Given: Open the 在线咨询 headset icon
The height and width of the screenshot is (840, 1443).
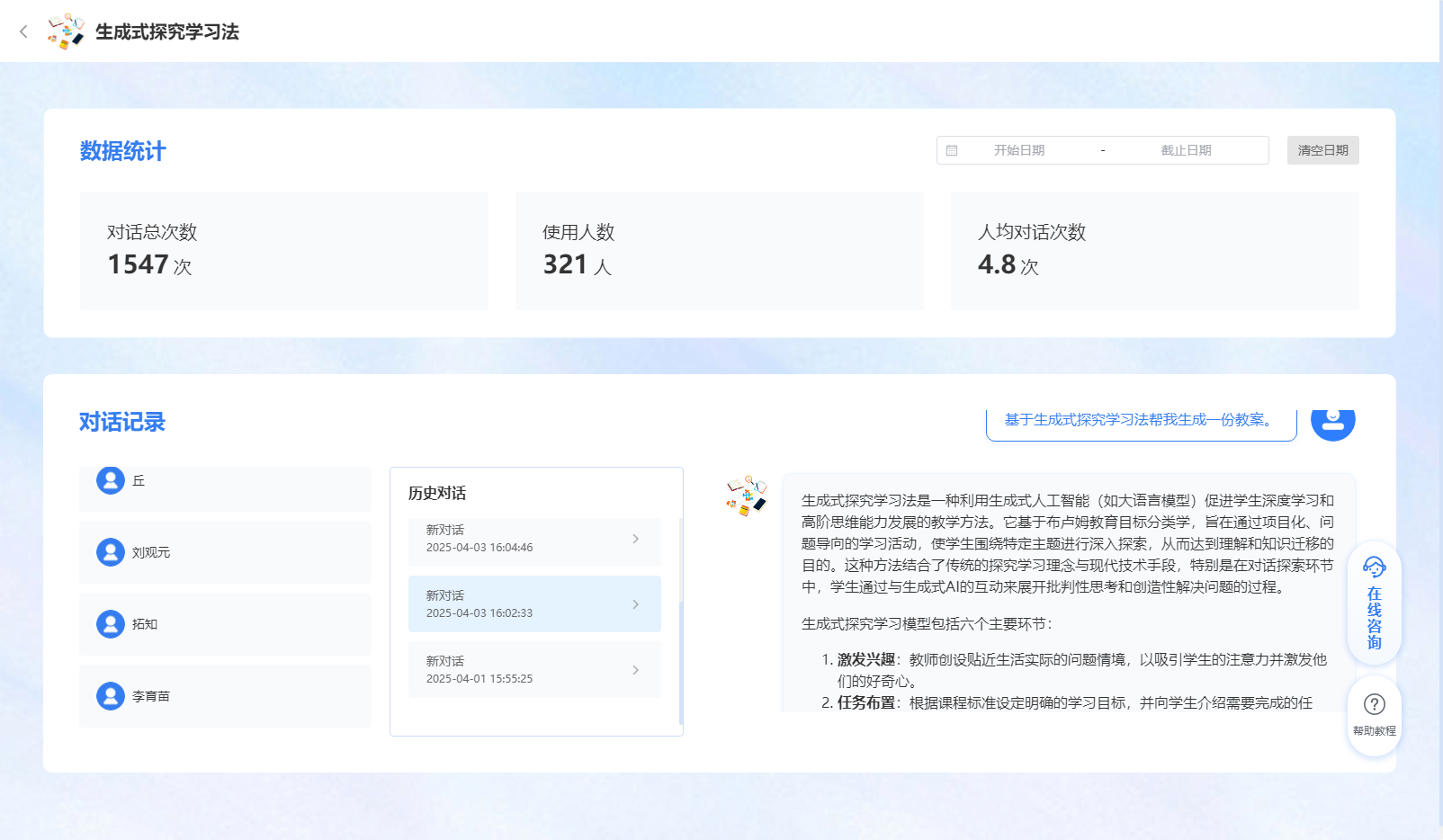Looking at the screenshot, I should coord(1374,567).
